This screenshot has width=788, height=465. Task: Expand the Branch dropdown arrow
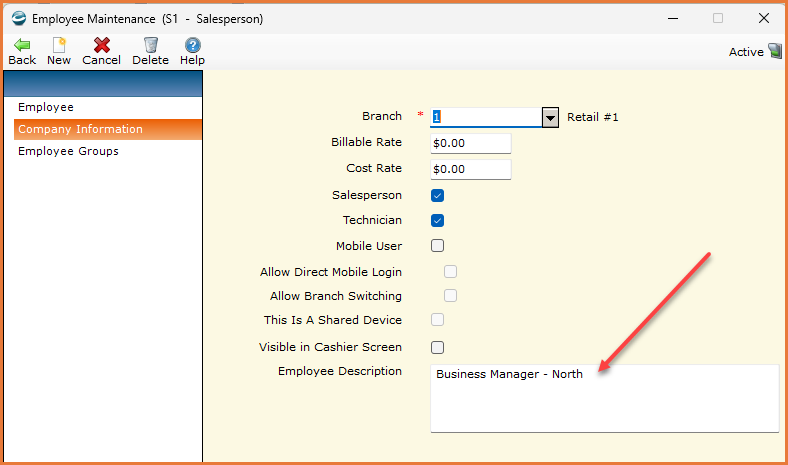click(550, 118)
